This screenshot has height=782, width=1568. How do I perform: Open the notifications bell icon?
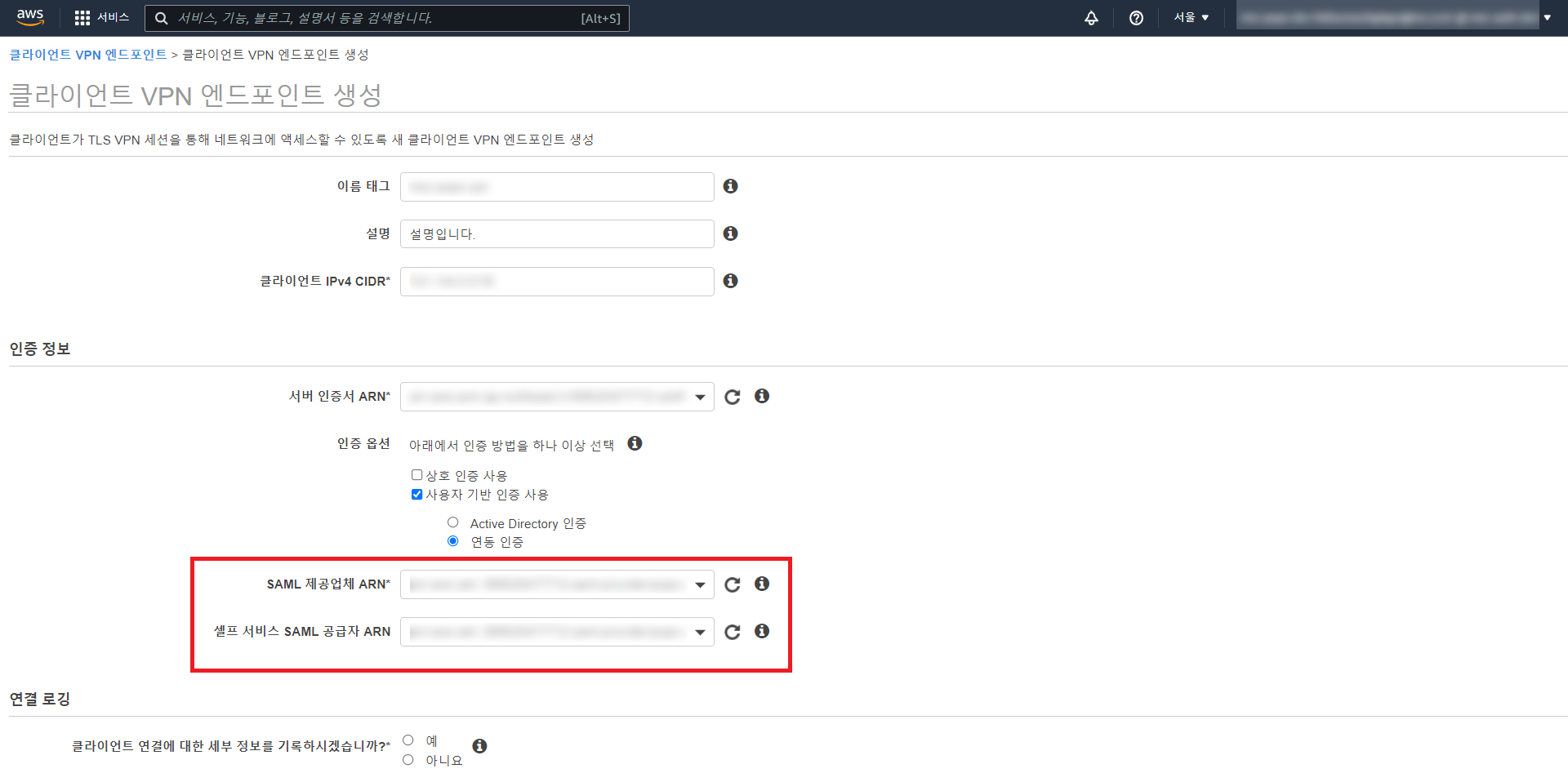click(1091, 18)
